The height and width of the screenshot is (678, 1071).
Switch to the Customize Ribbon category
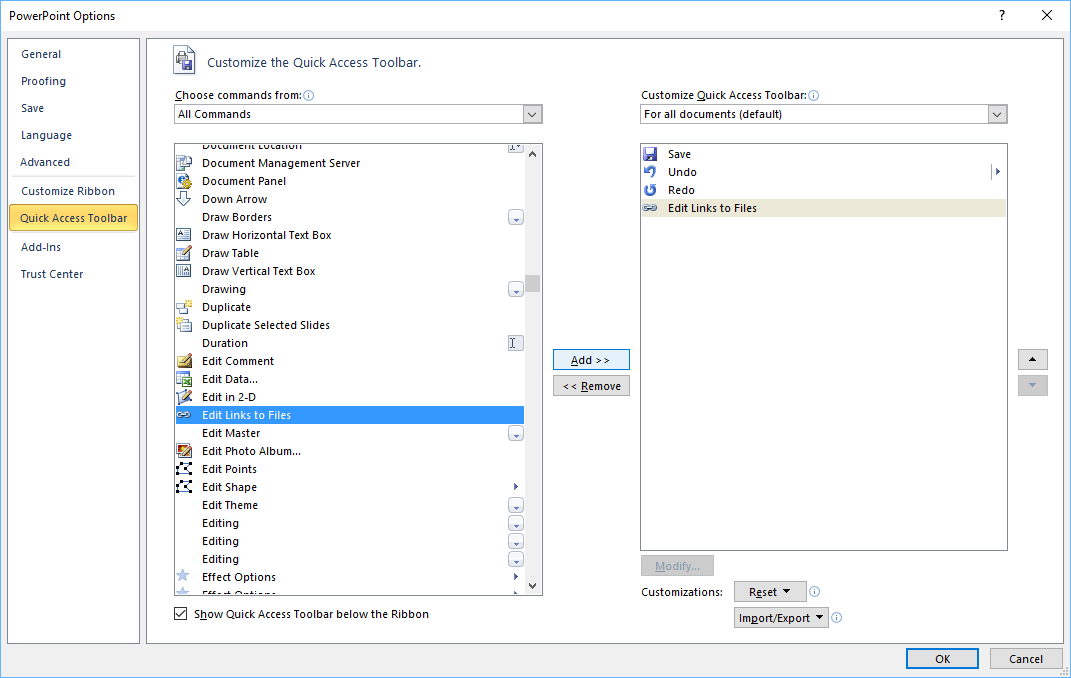pyautogui.click(x=68, y=191)
